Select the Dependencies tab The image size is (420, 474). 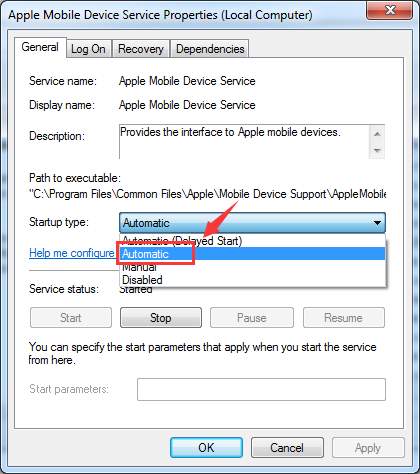tap(210, 49)
